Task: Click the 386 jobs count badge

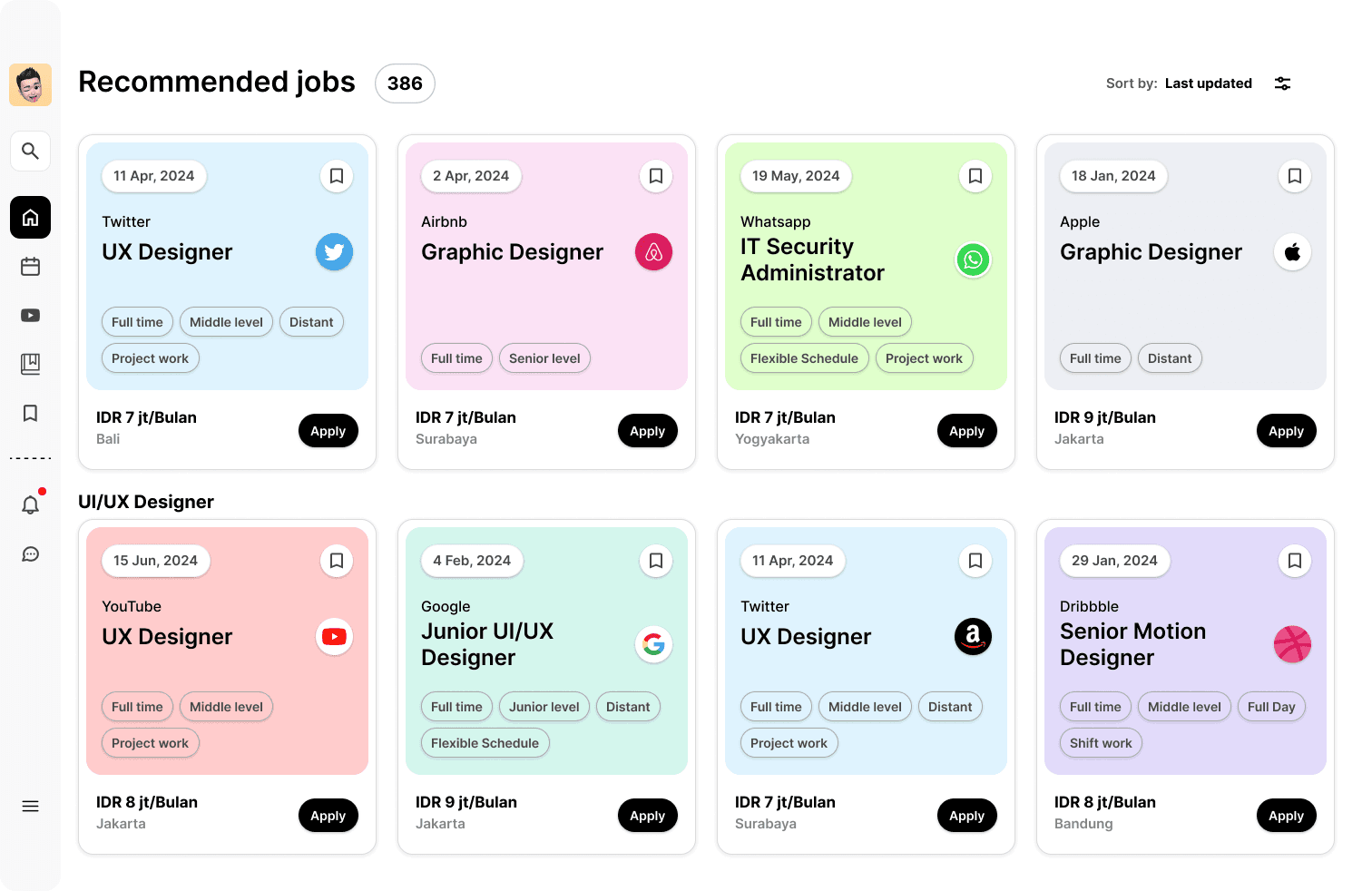Action: click(405, 83)
